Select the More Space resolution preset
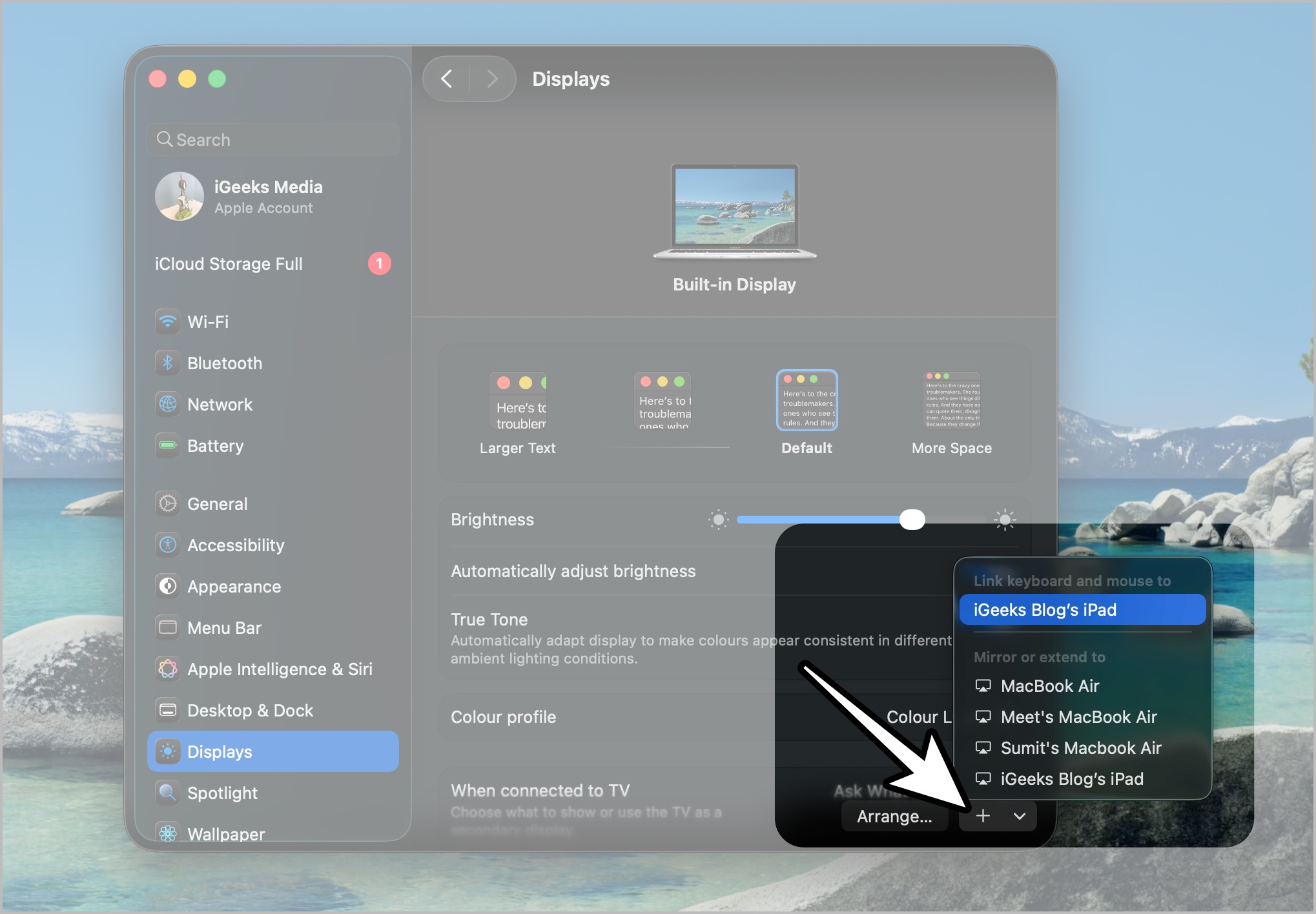 pyautogui.click(x=951, y=400)
